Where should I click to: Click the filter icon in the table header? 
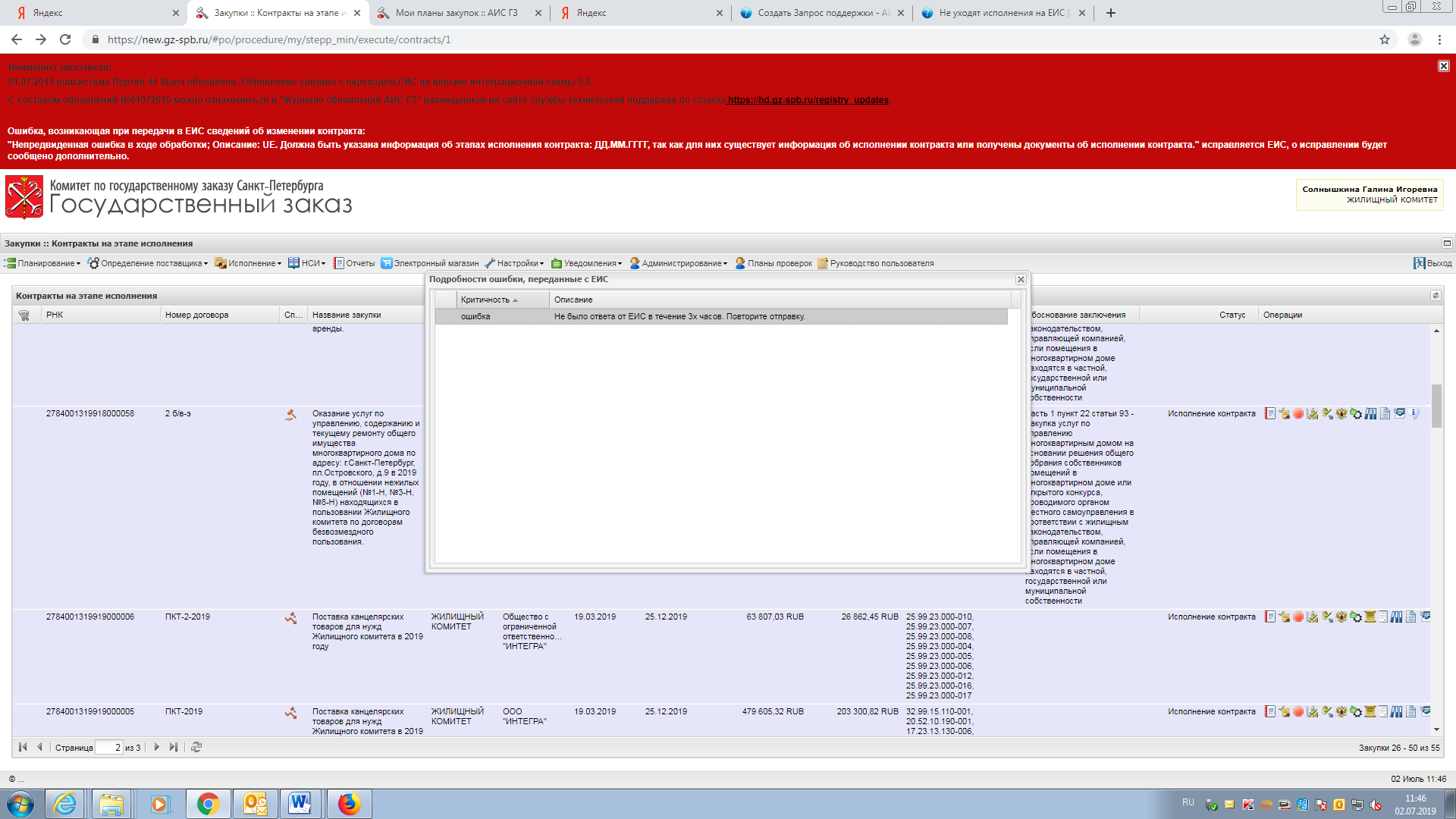24,315
